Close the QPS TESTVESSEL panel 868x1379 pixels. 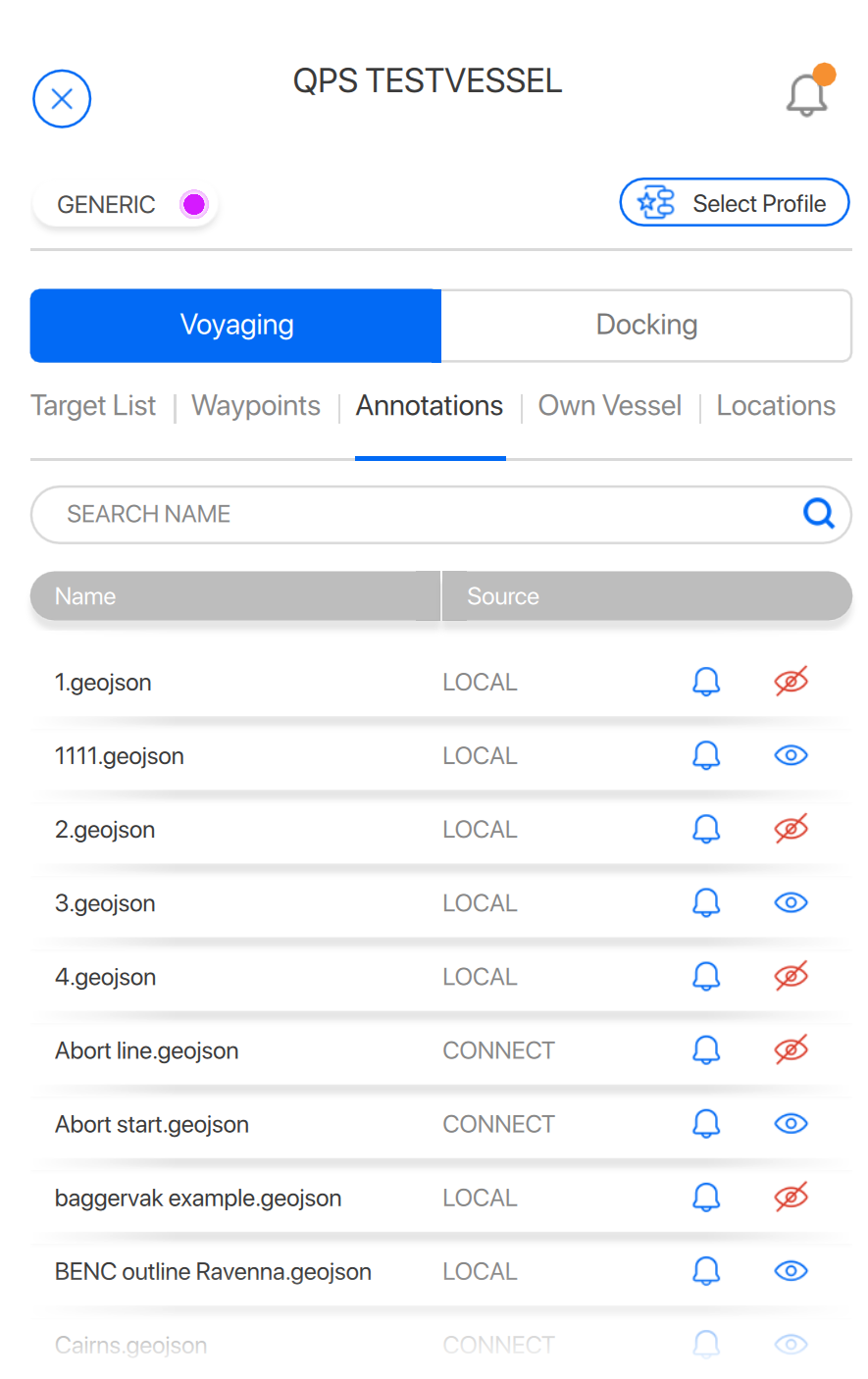62,99
